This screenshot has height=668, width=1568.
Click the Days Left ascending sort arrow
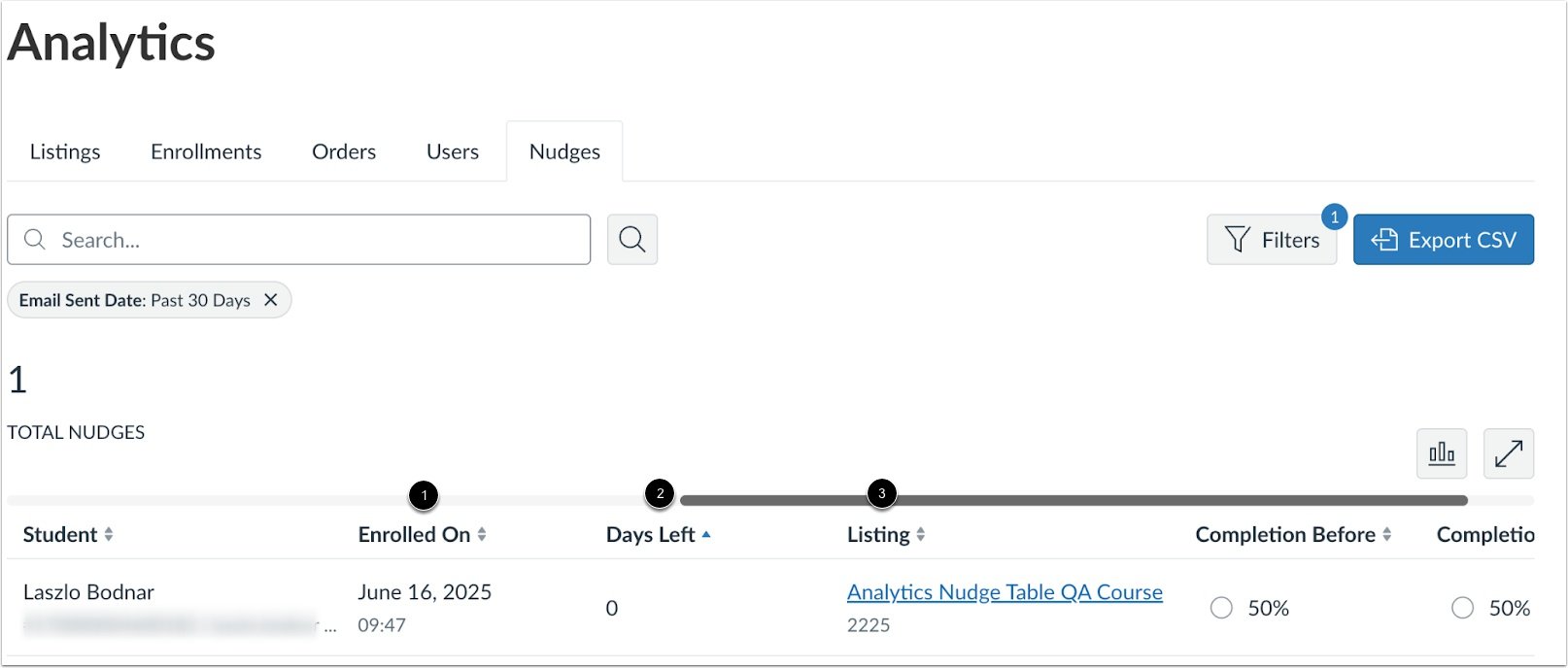pos(707,534)
